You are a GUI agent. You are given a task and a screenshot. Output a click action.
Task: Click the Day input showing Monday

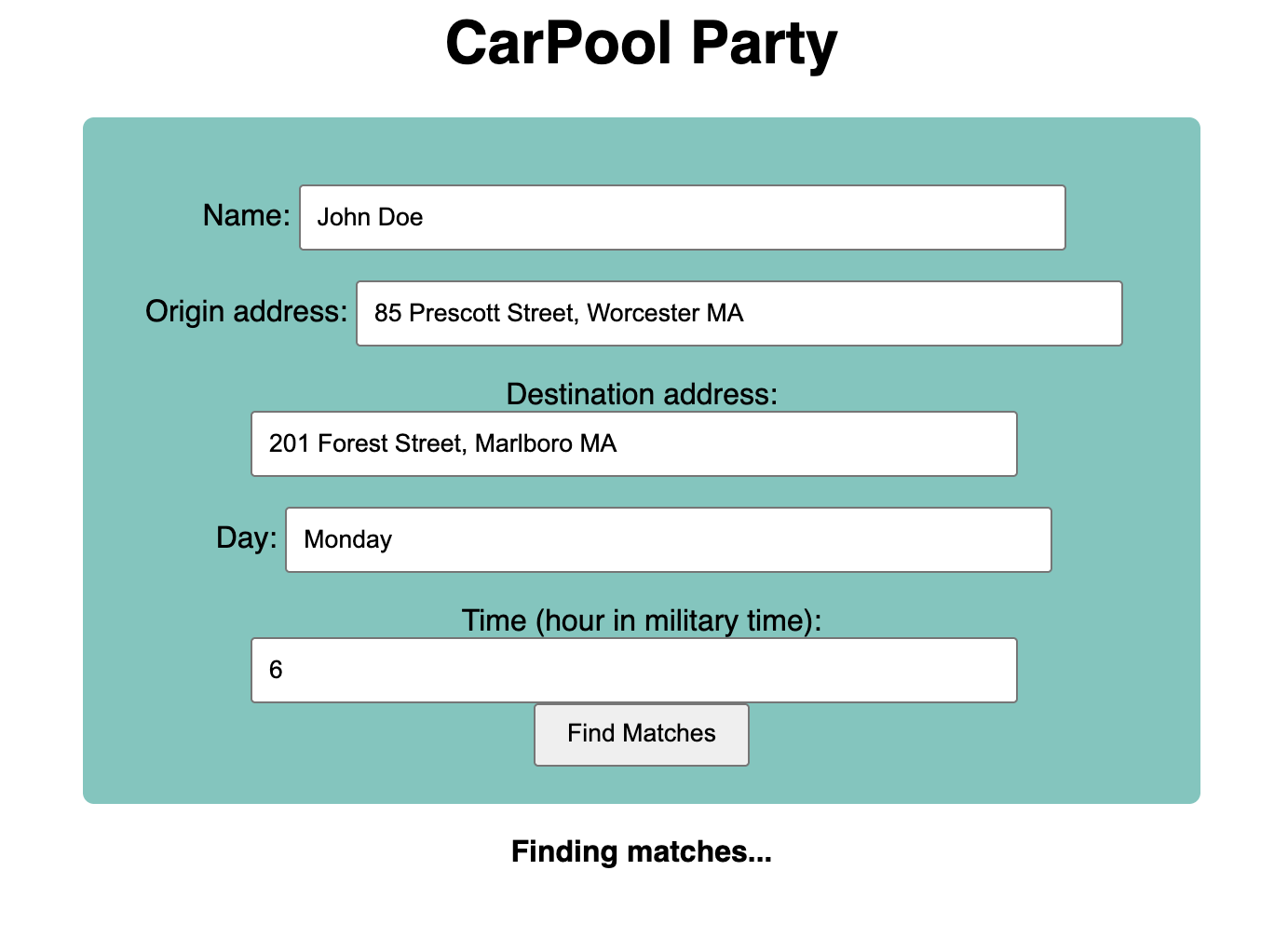669,539
